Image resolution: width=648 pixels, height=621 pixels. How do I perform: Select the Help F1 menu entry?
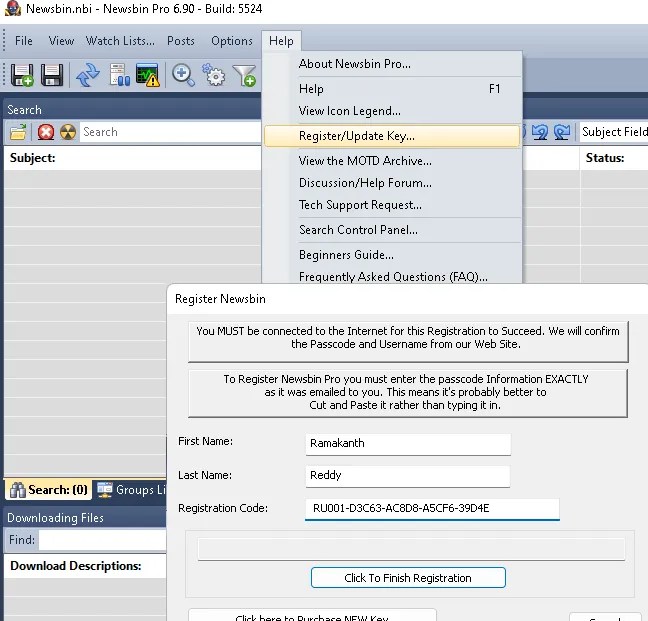(x=392, y=89)
